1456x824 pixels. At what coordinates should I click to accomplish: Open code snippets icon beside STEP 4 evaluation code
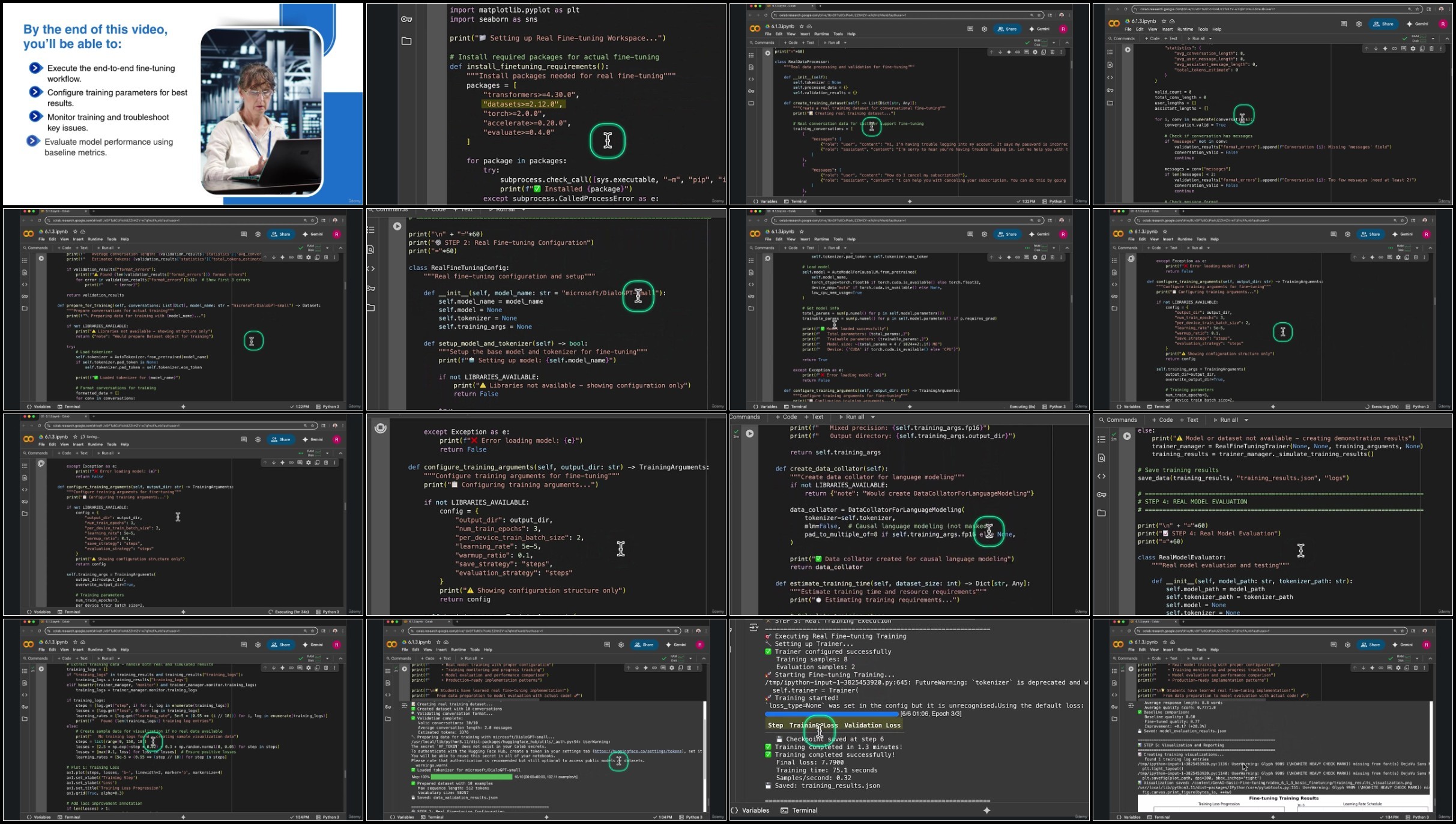coord(1101,477)
